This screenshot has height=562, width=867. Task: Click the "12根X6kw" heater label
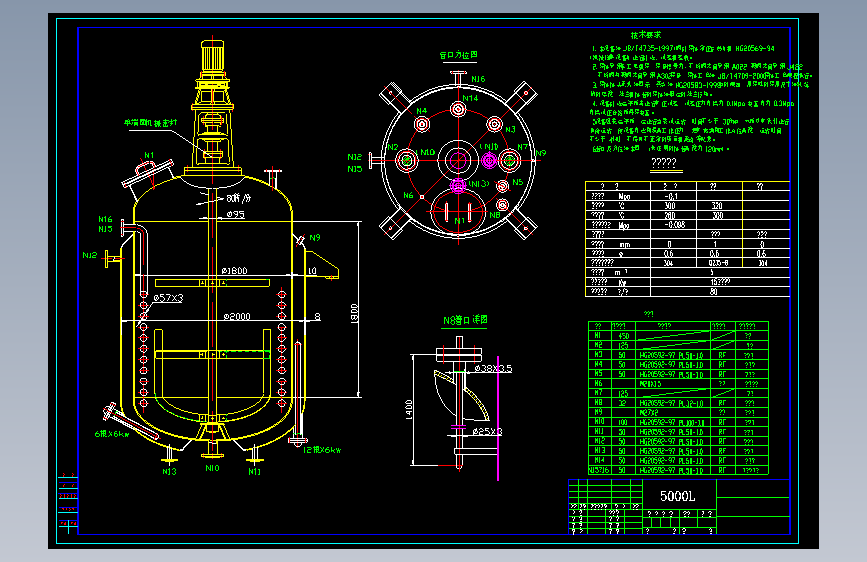coord(322,450)
